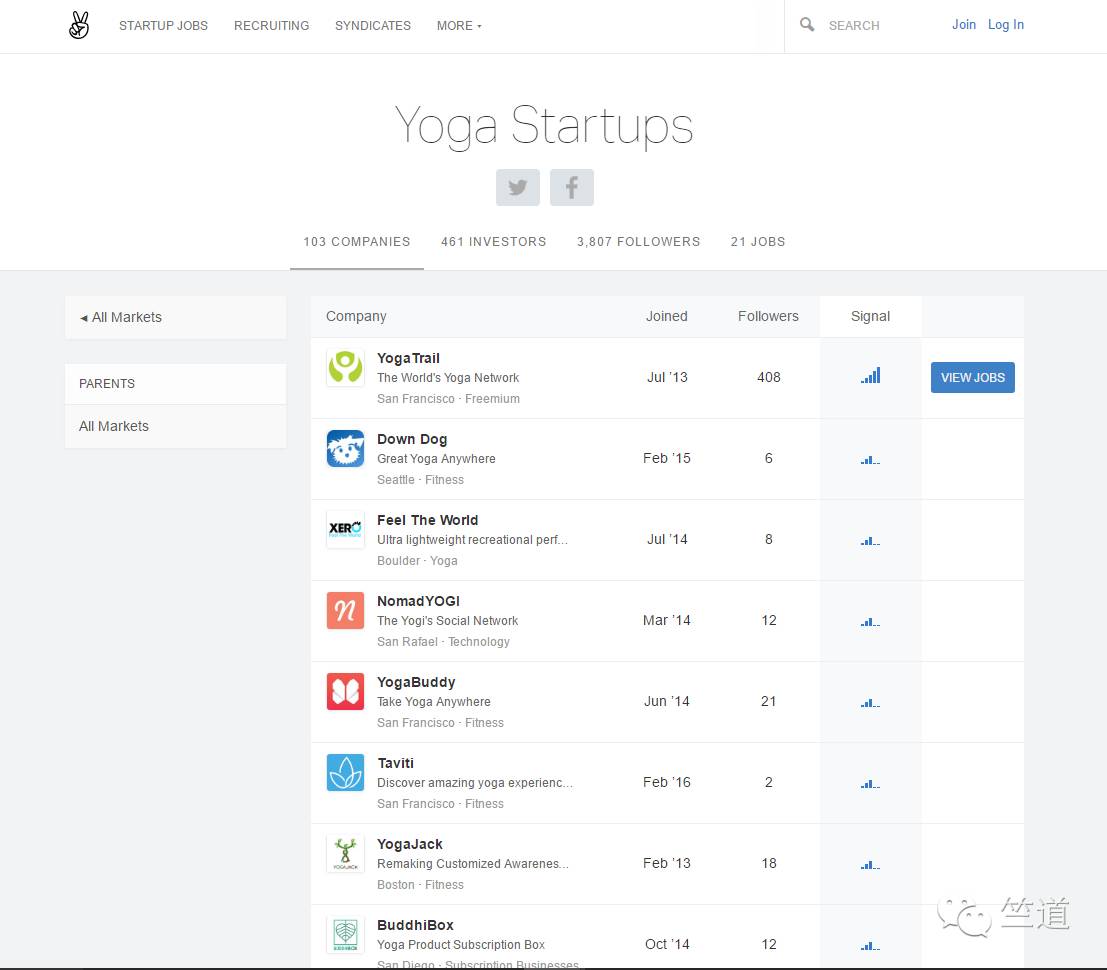This screenshot has height=970, width=1107.
Task: Click YogaTrail's signal strength bars
Action: tap(870, 376)
